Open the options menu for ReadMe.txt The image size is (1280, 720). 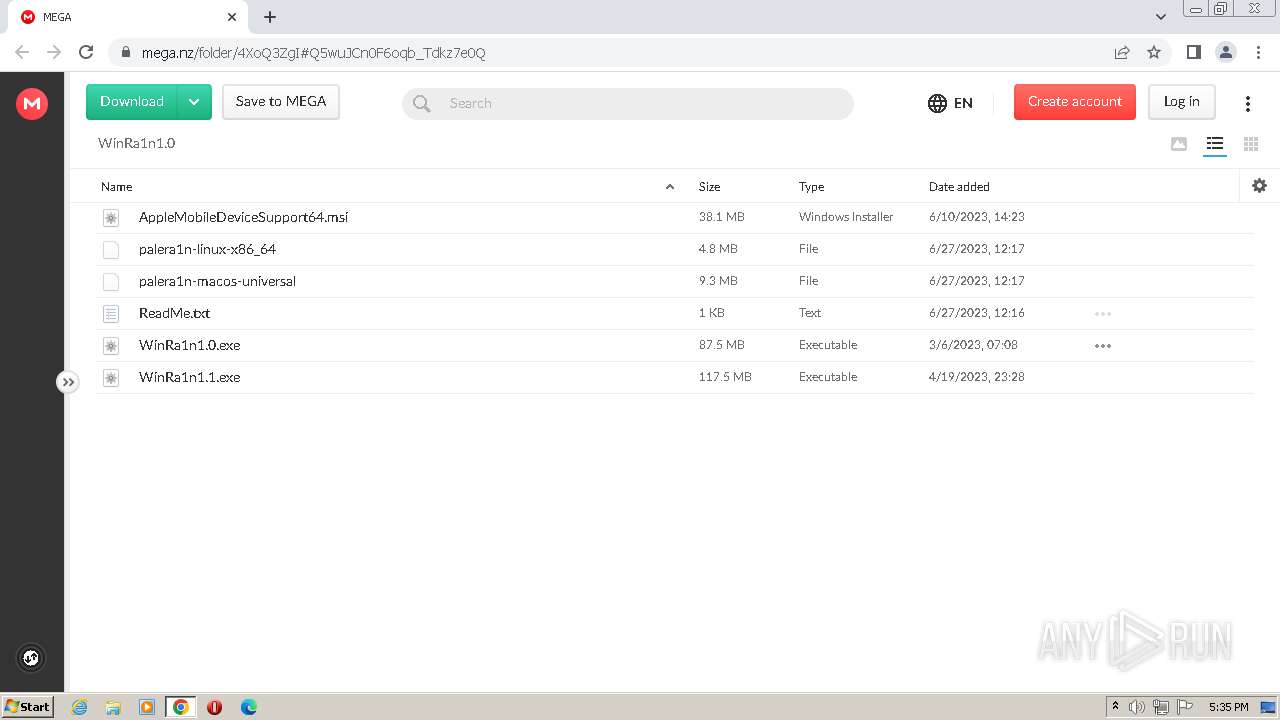click(x=1103, y=313)
